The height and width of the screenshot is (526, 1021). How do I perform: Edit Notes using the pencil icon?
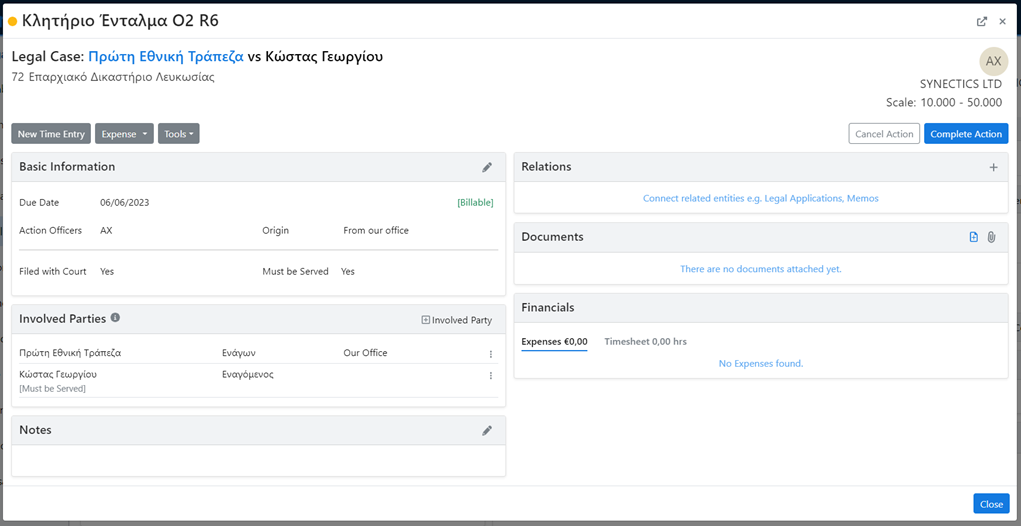click(487, 430)
